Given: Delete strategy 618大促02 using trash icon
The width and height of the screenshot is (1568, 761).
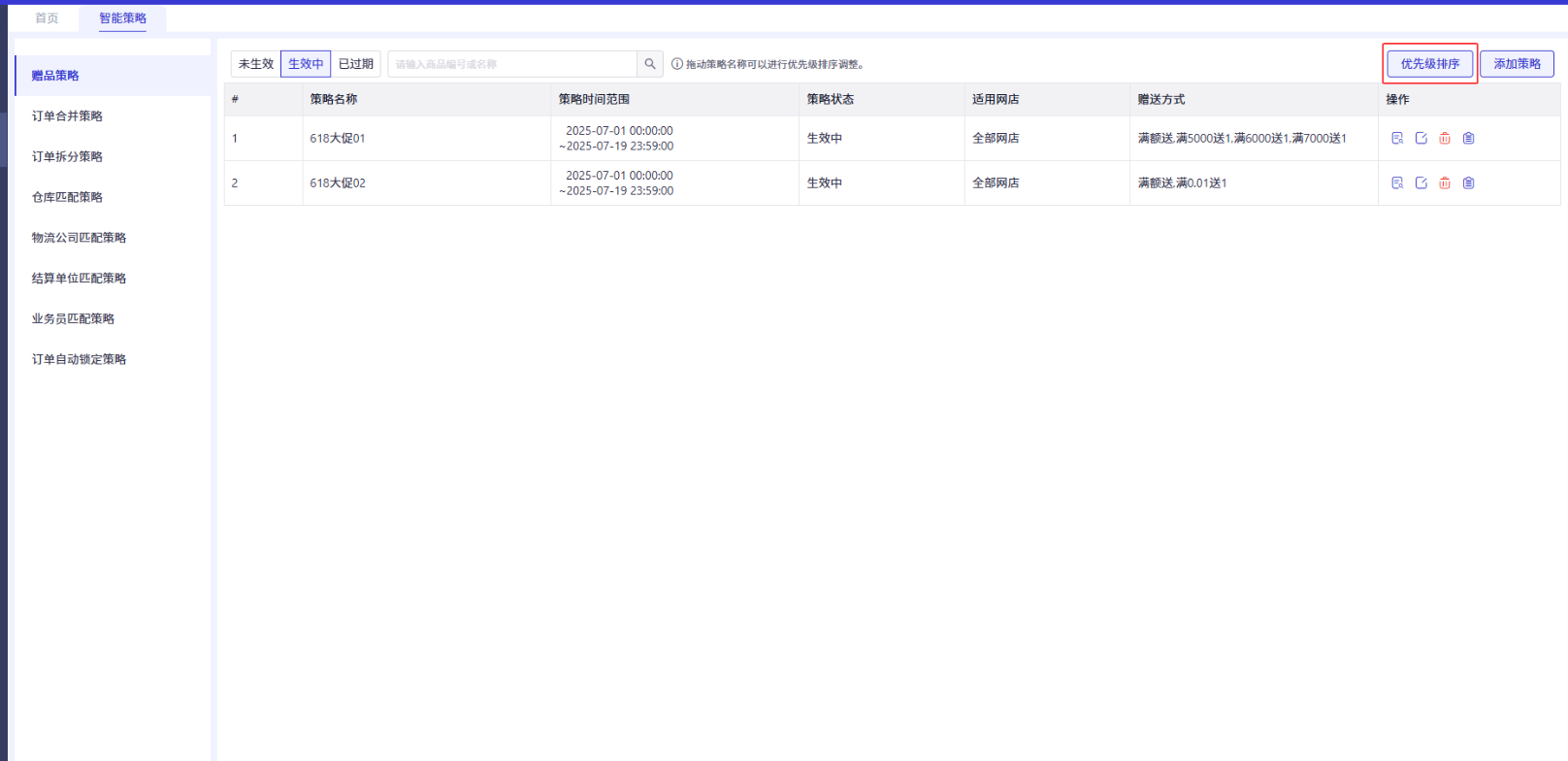Looking at the screenshot, I should [x=1445, y=182].
